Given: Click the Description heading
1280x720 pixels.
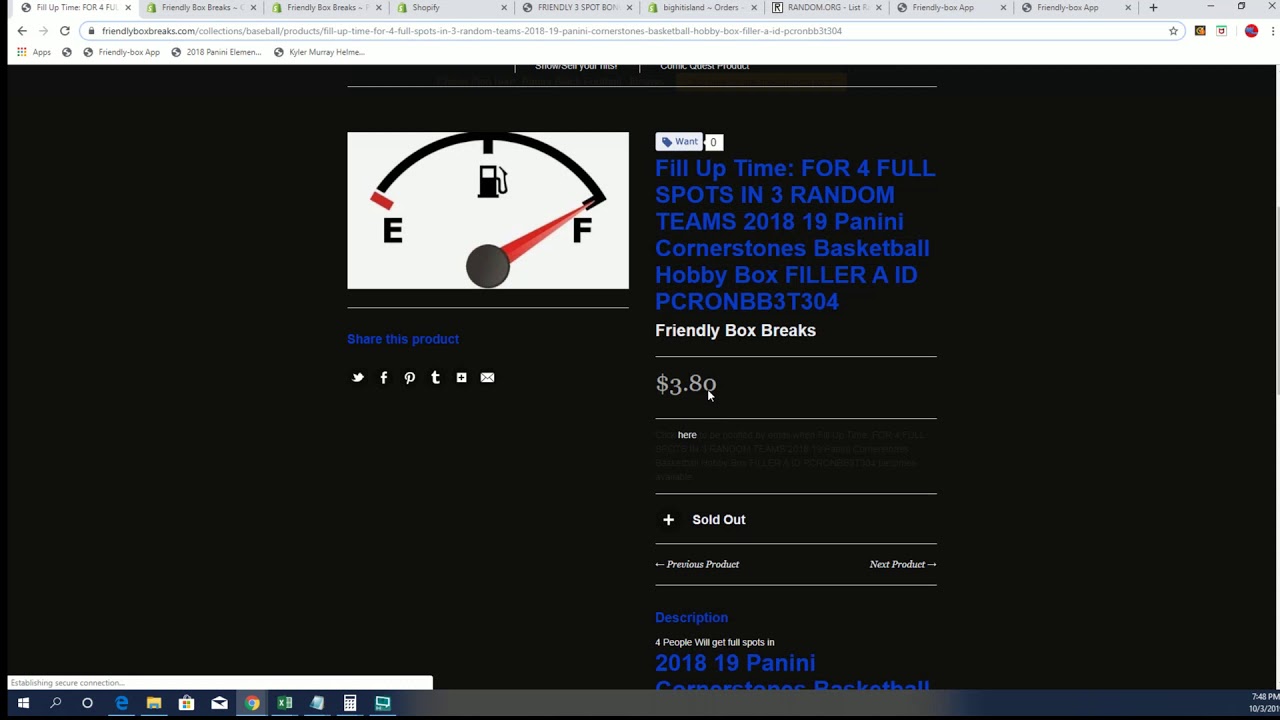Looking at the screenshot, I should (691, 618).
